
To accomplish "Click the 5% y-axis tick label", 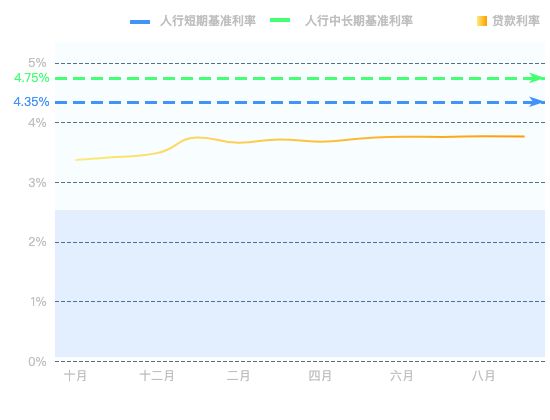I will 37,63.
